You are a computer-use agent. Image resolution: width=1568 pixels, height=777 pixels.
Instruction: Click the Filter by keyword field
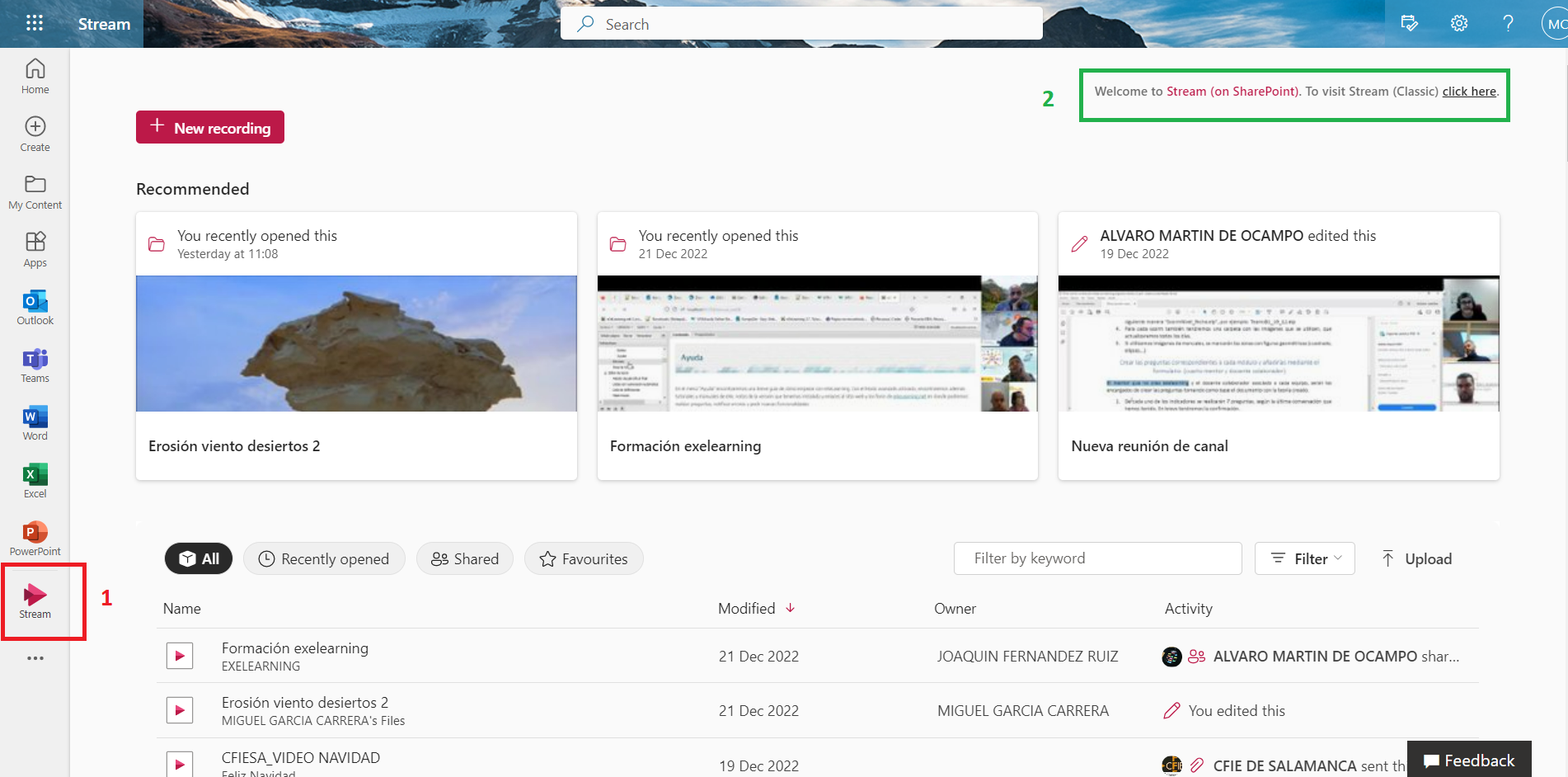tap(1097, 558)
